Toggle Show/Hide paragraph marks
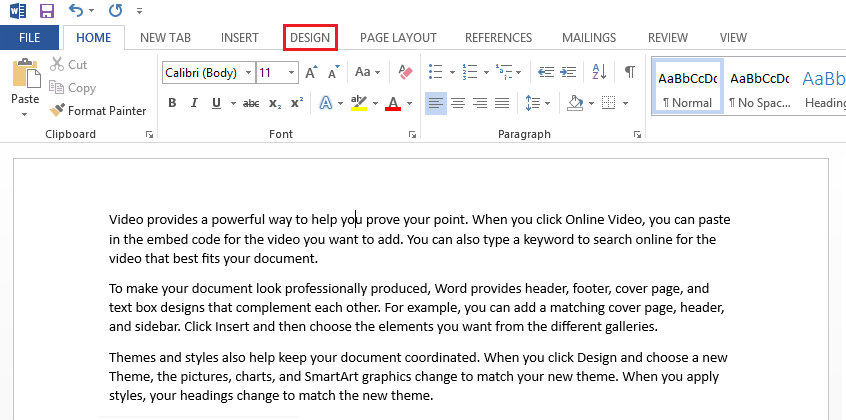846x420 pixels. point(629,72)
